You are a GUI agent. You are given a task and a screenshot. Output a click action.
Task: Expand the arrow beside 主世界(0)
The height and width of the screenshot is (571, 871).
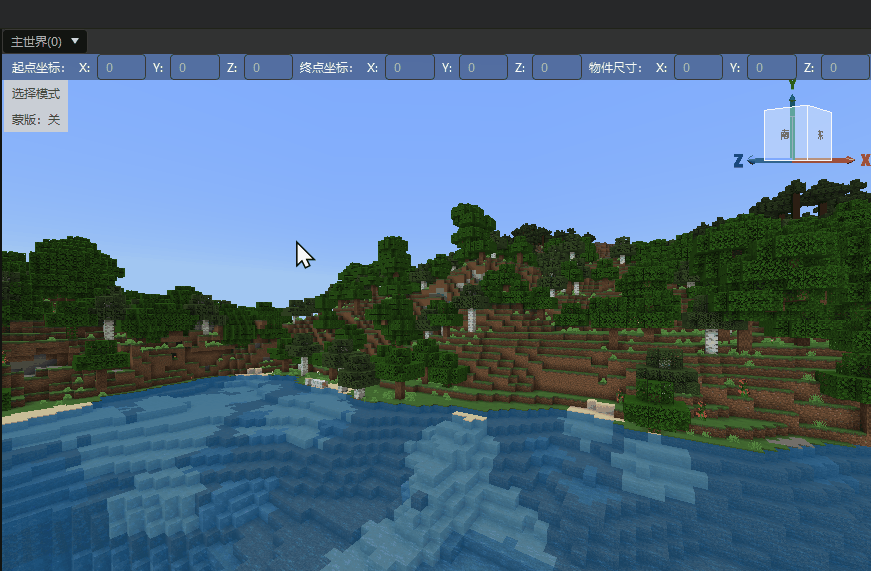(75, 41)
